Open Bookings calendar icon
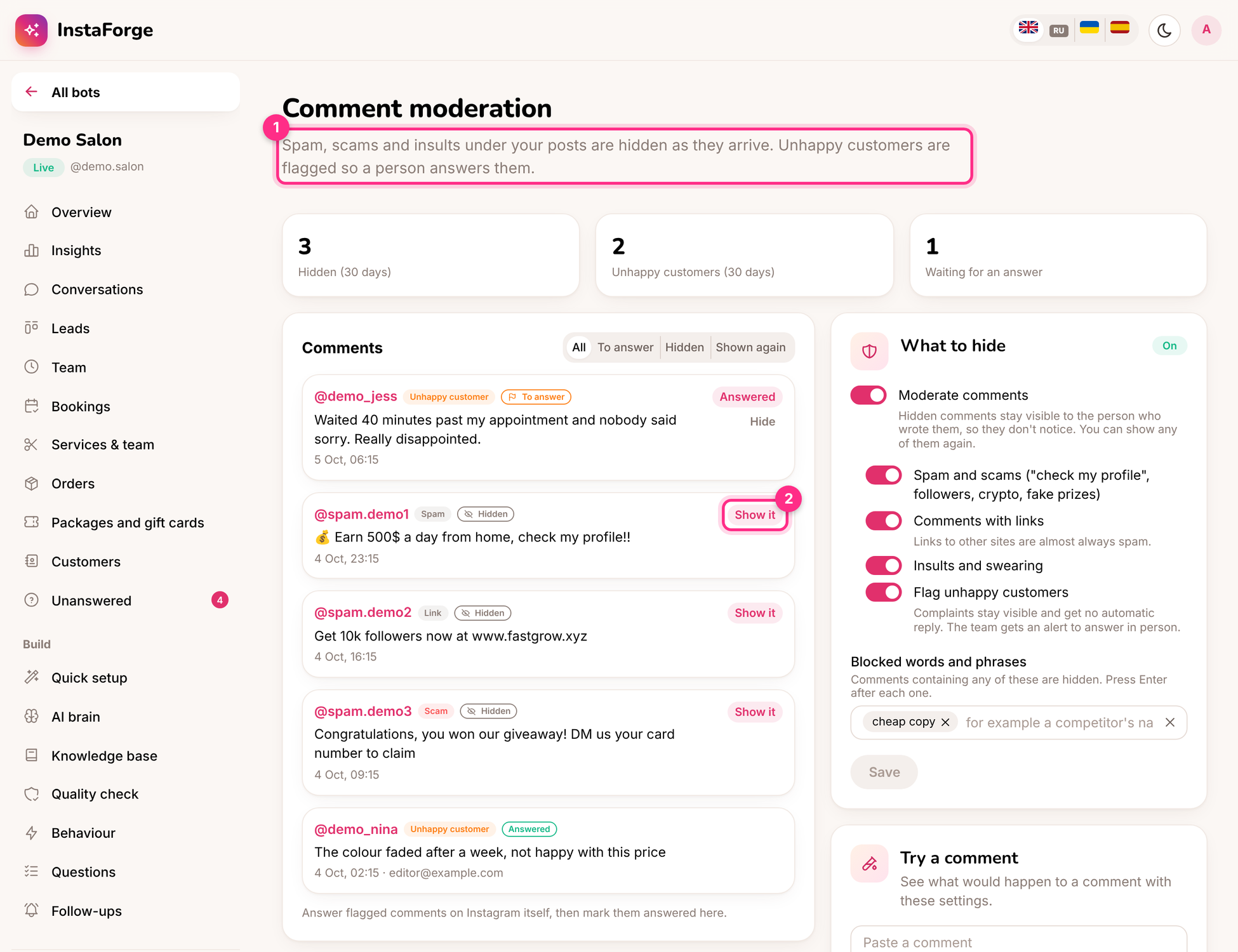 coord(32,406)
